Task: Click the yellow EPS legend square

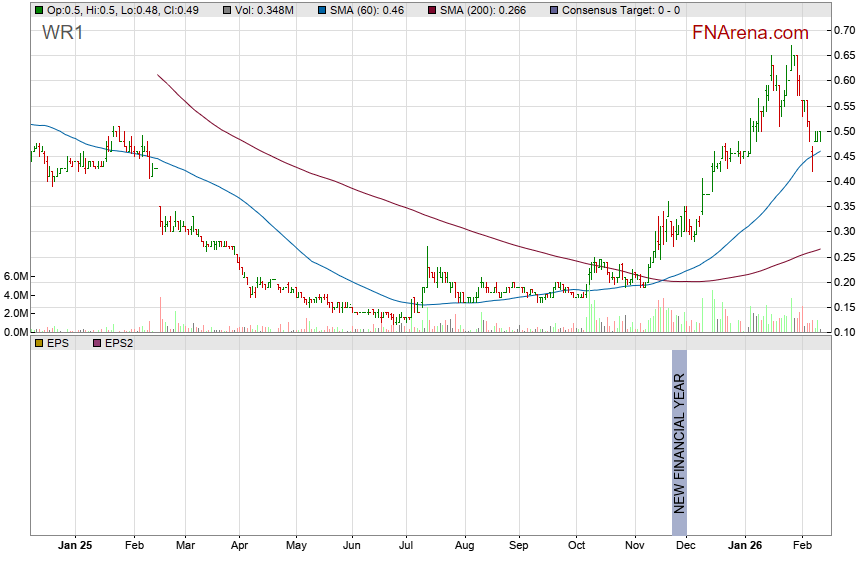Action: tap(39, 343)
